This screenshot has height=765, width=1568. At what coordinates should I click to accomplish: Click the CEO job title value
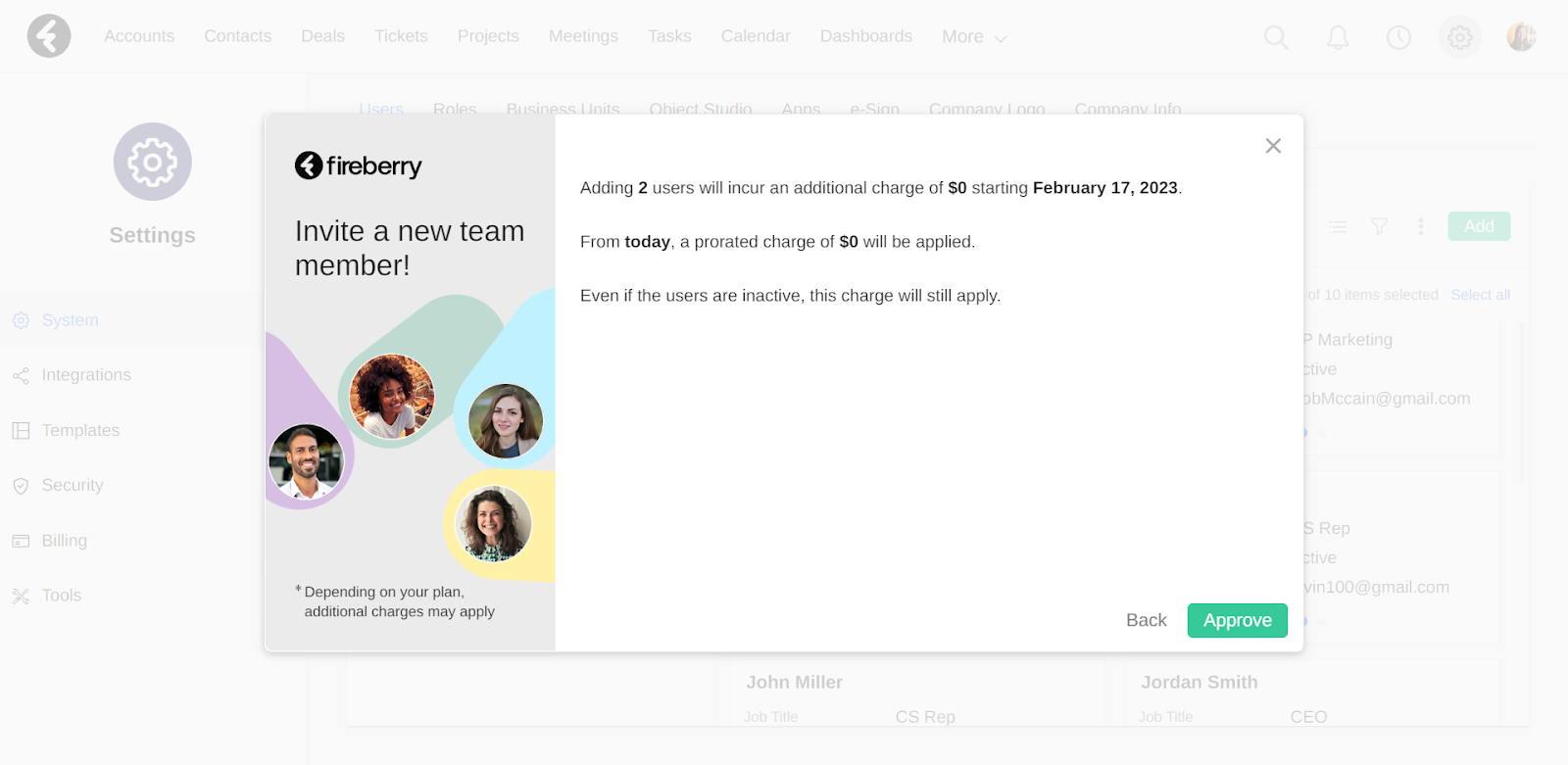pyautogui.click(x=1309, y=717)
